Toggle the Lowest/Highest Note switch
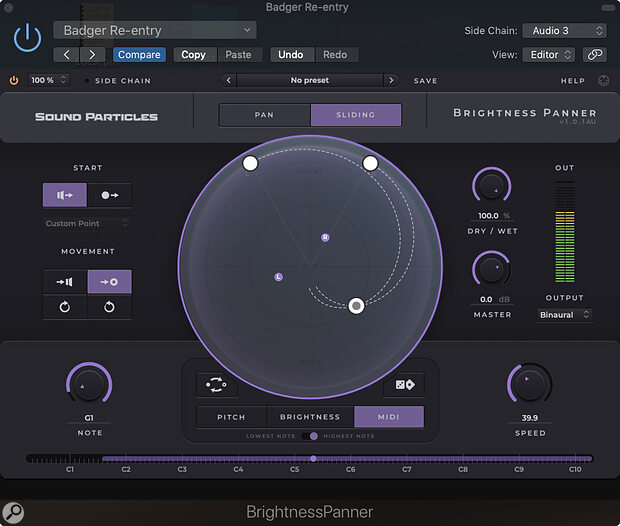This screenshot has width=620, height=526. (x=310, y=436)
